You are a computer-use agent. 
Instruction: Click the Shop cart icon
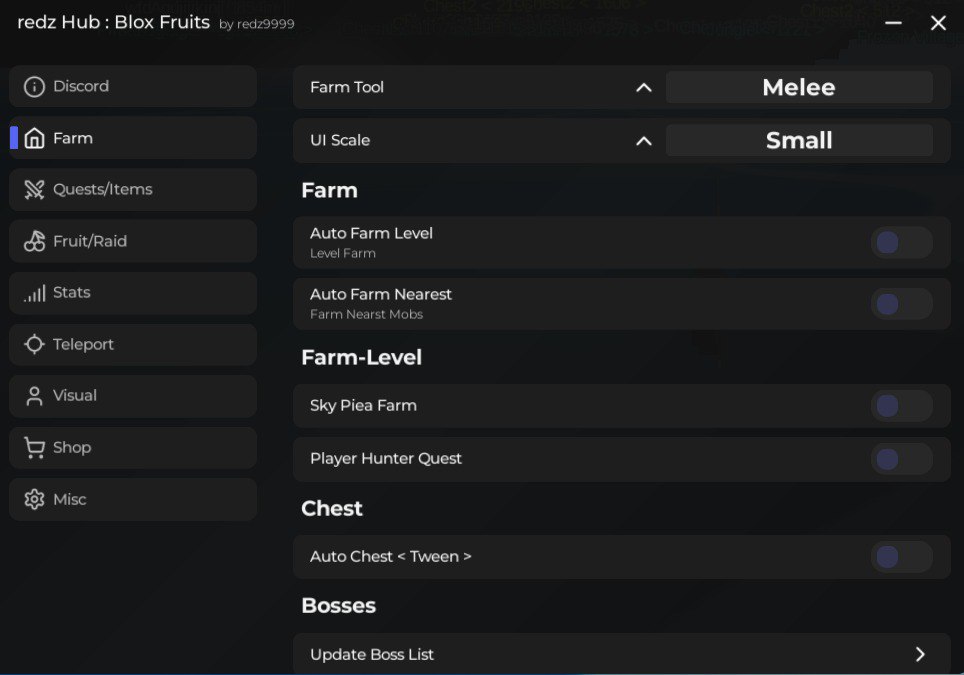tap(35, 448)
